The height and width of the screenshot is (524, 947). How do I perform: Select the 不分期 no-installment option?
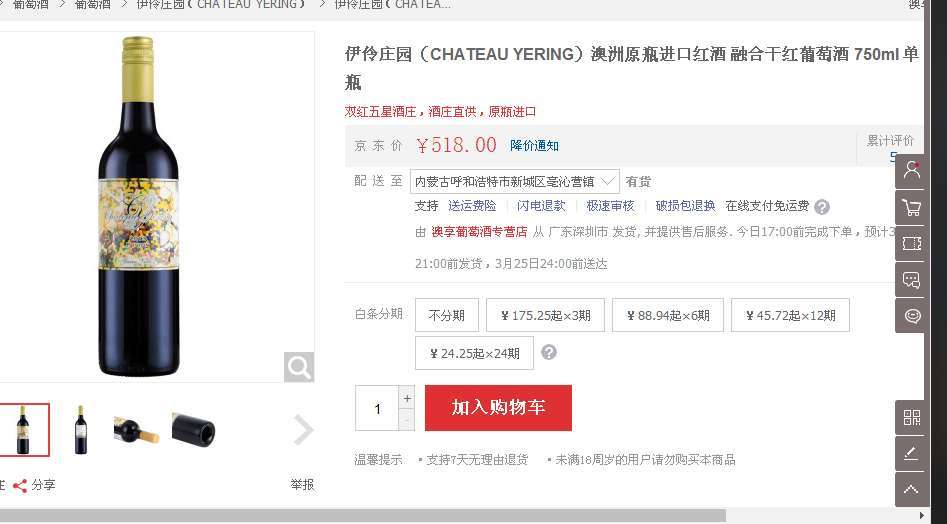447,315
